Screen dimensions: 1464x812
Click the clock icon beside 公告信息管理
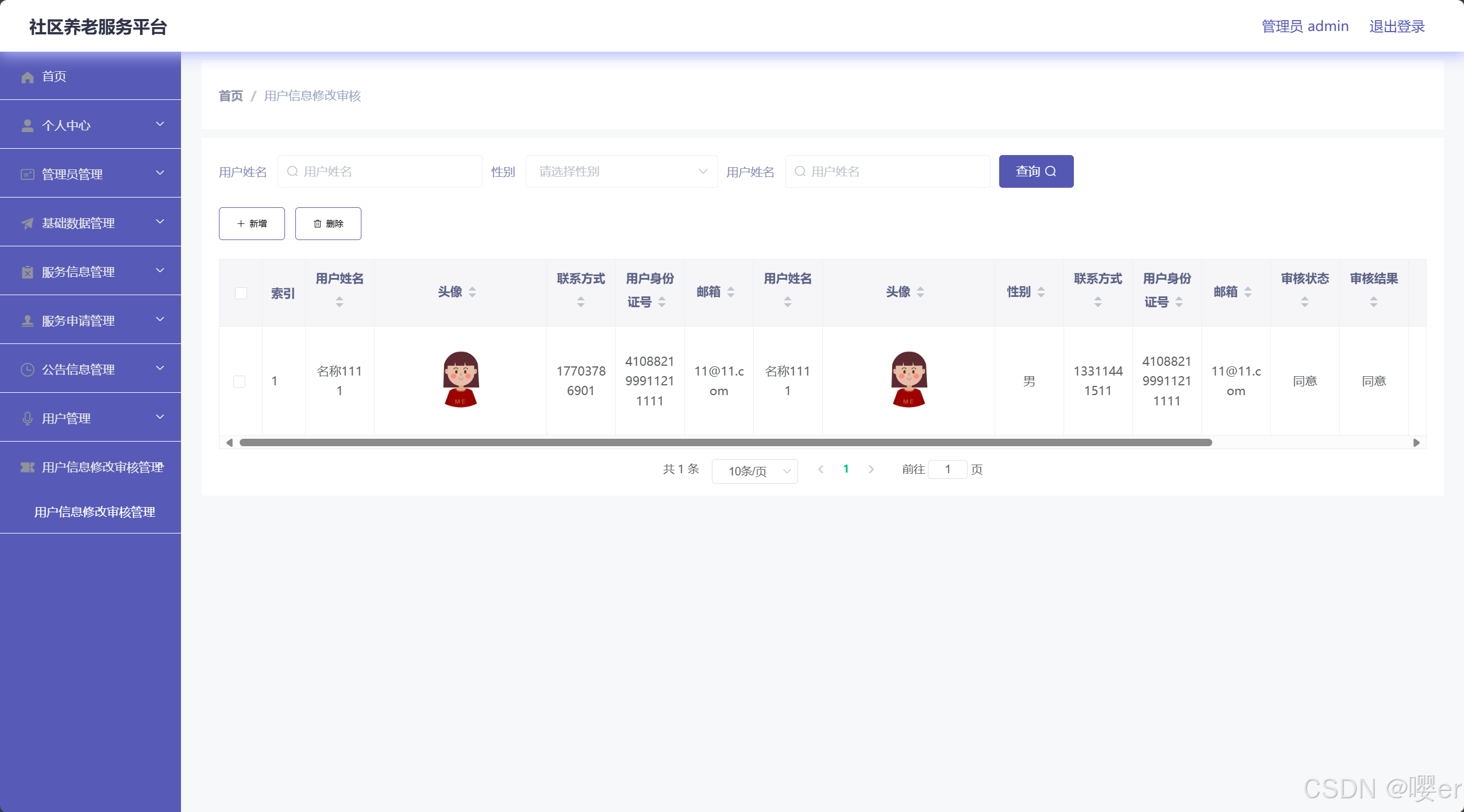click(27, 370)
